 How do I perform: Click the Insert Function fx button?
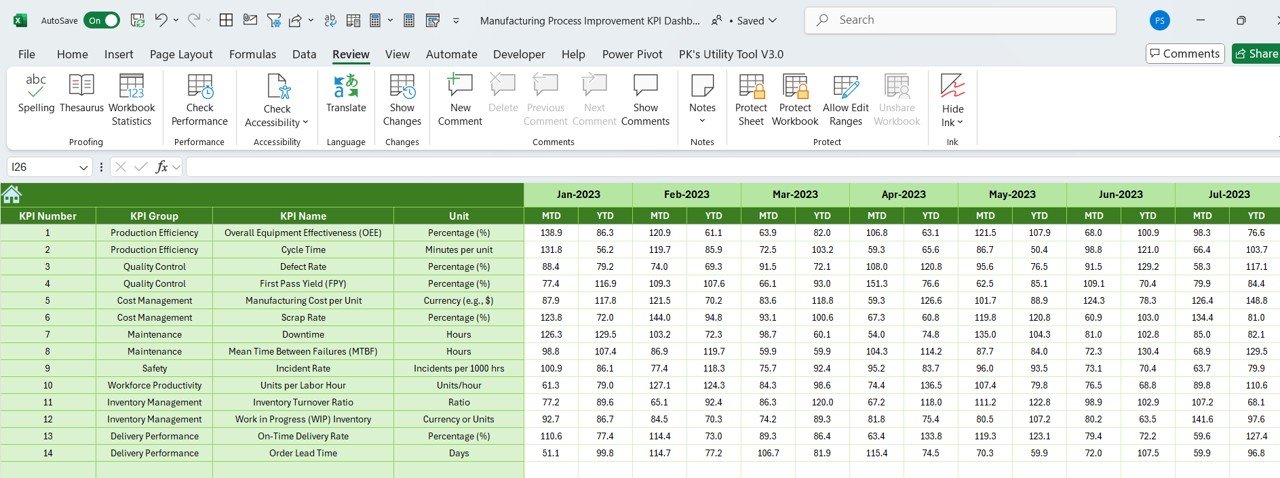point(162,167)
